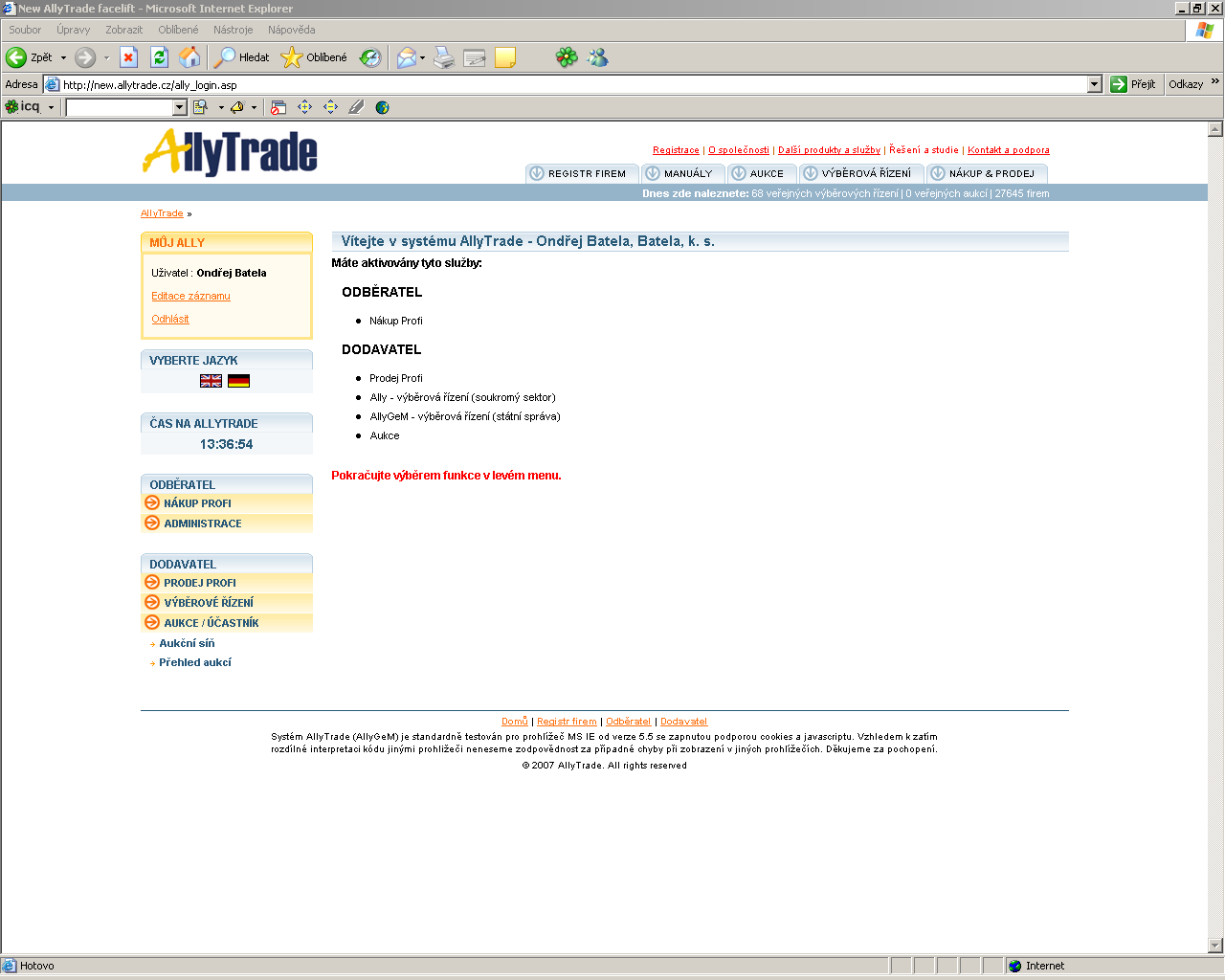Screen dimensions: 1225x980
Task: Click the Přehled aukcí sublink
Action: coord(195,662)
